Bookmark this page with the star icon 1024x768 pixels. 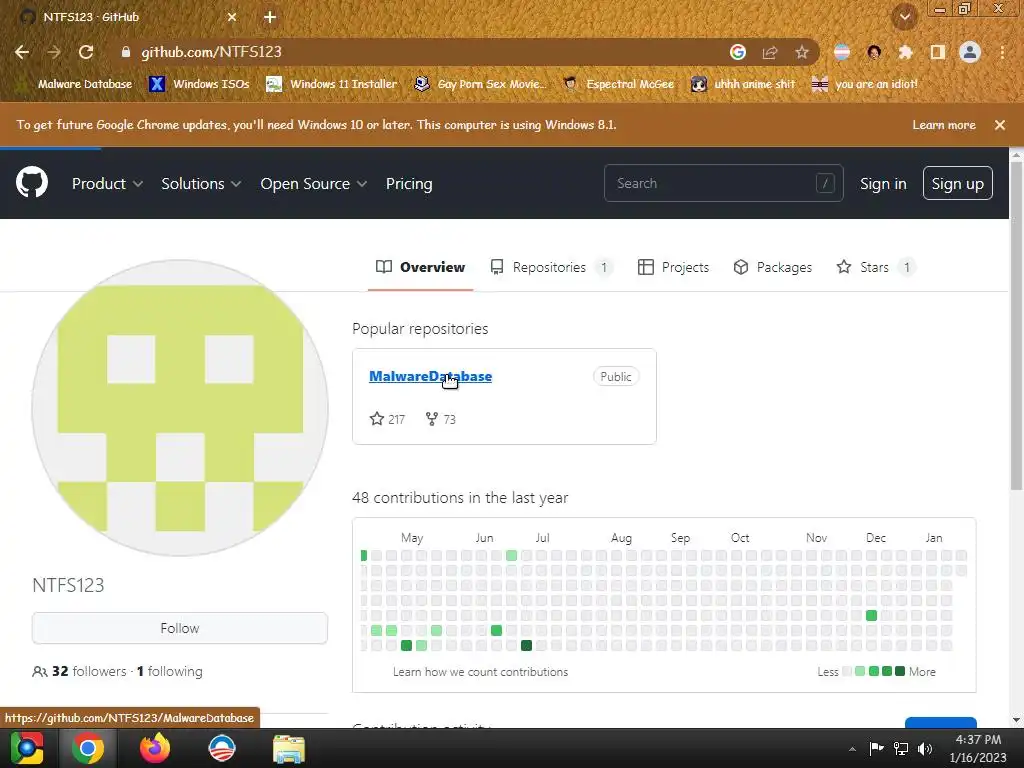[802, 52]
